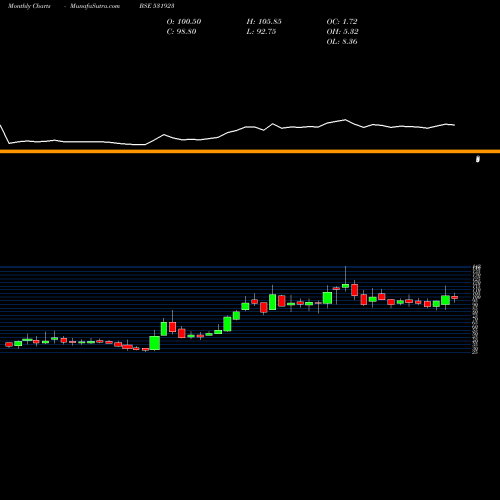Click the open value "O: 100.50"
The width and height of the screenshot is (500, 500).
click(184, 22)
